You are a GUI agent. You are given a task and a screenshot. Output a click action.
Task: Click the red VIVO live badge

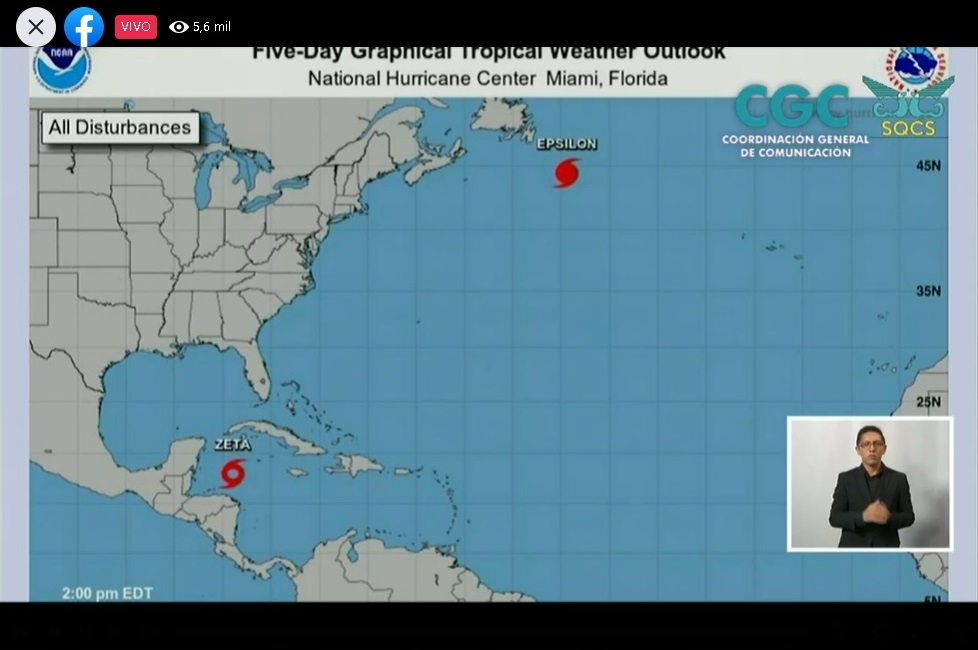[136, 27]
